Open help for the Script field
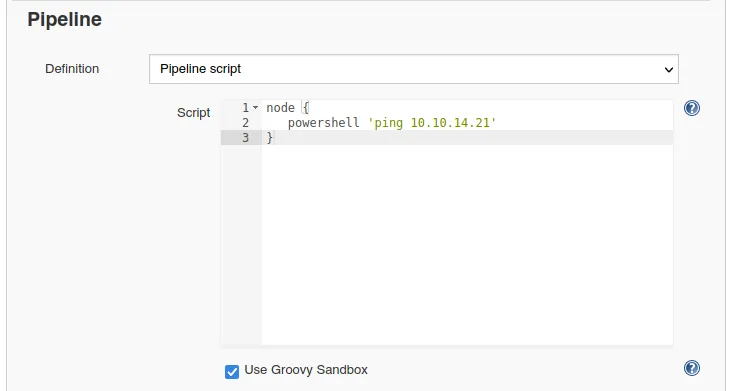Viewport: 731px width, 391px height. (691, 108)
